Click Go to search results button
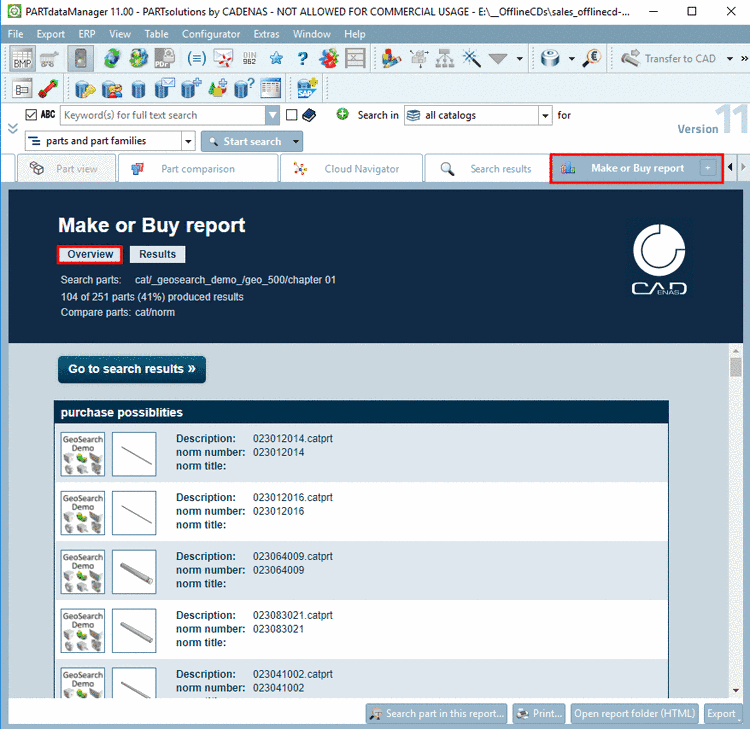 pyautogui.click(x=132, y=369)
